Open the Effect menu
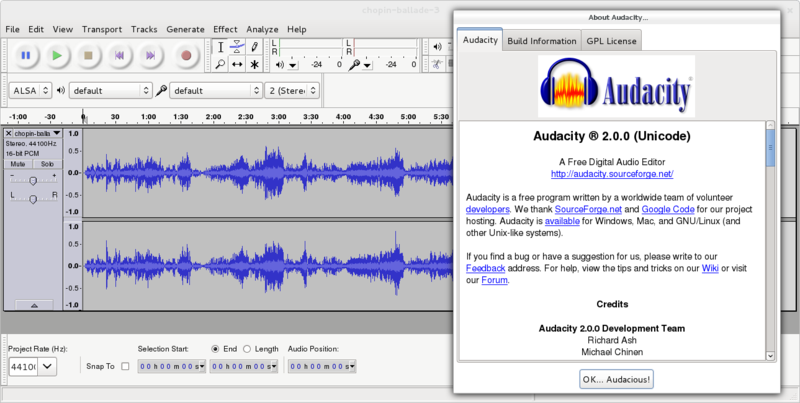The width and height of the screenshot is (800, 403). tap(225, 29)
